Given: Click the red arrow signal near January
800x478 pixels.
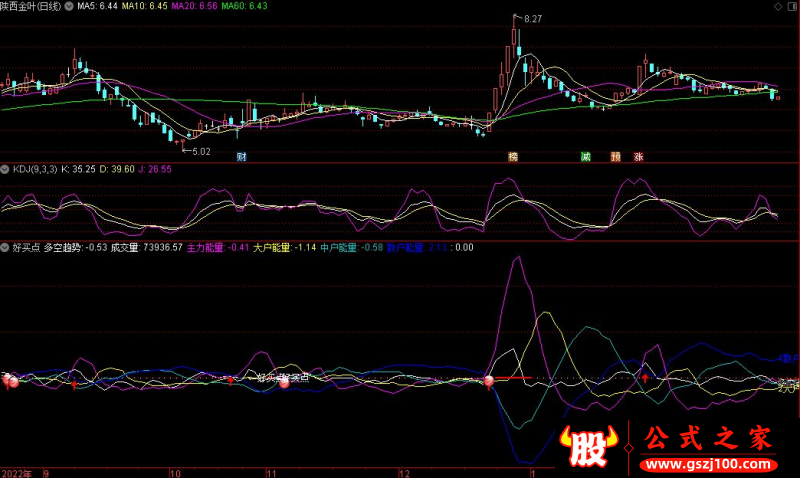Looking at the screenshot, I should pyautogui.click(x=645, y=378).
